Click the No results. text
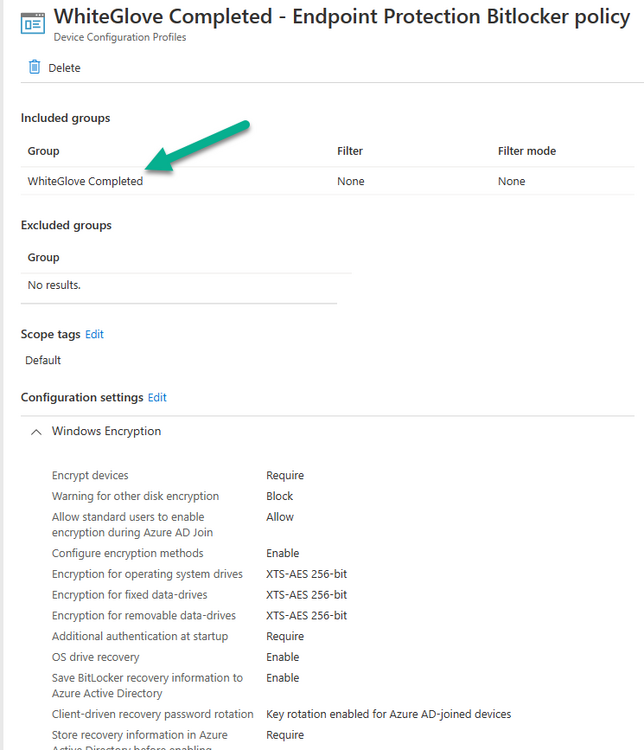 pos(54,285)
